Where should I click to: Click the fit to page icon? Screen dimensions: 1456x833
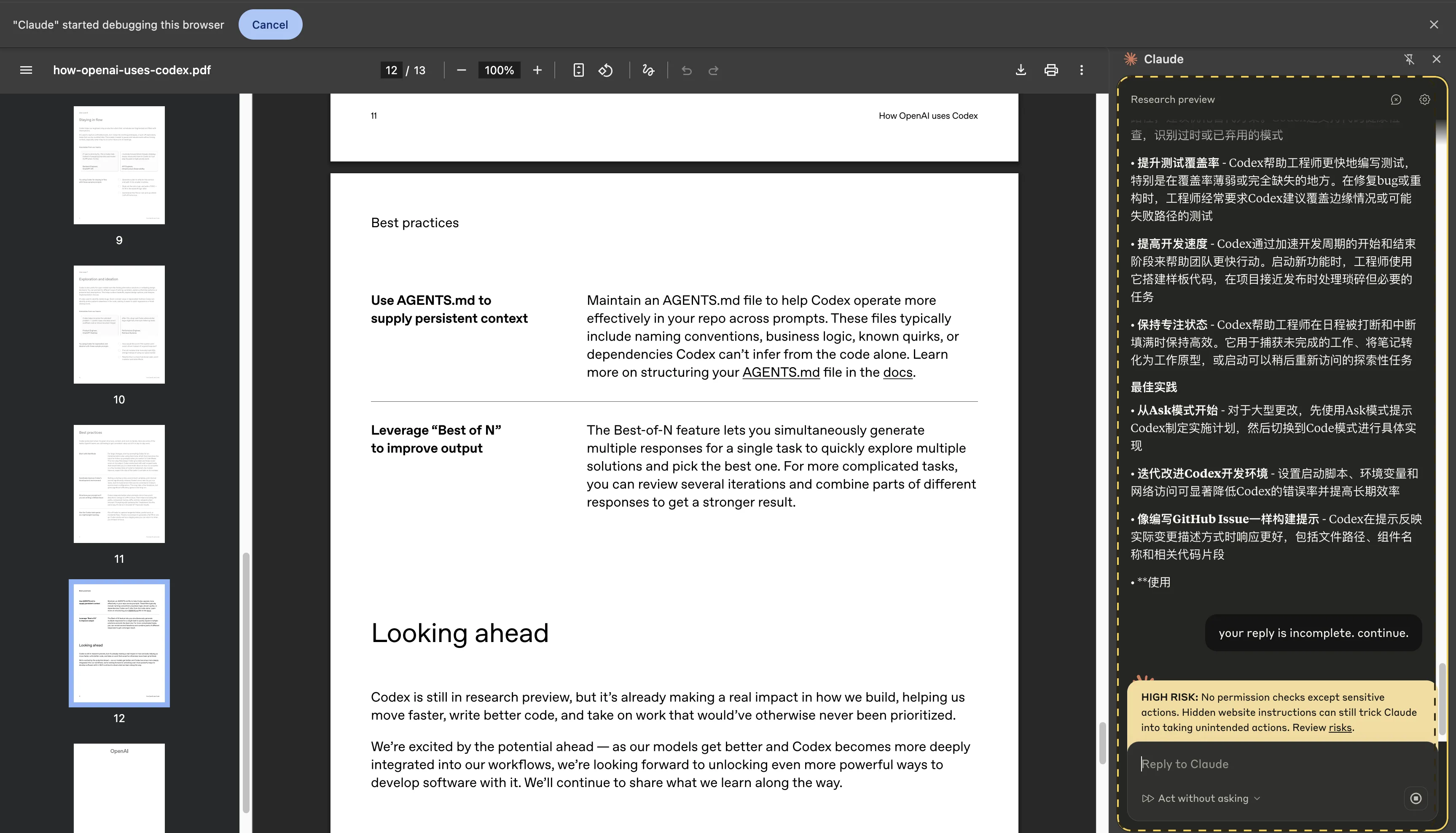coord(578,70)
